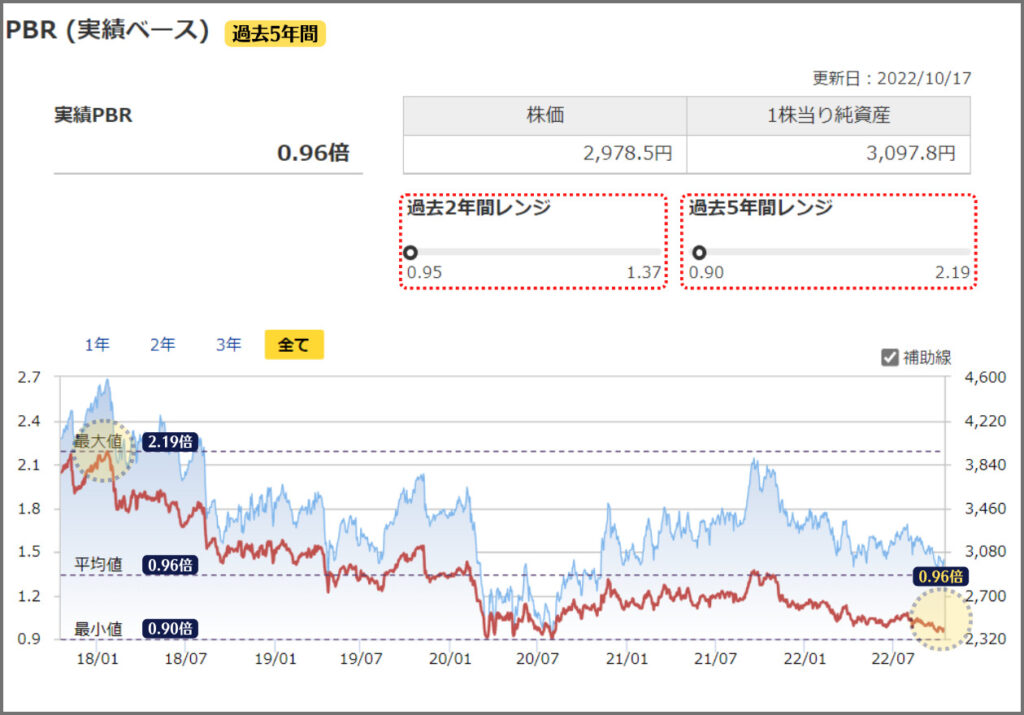1024x715 pixels.
Task: Click the 2.19倍 maximum value label
Action: (170, 442)
